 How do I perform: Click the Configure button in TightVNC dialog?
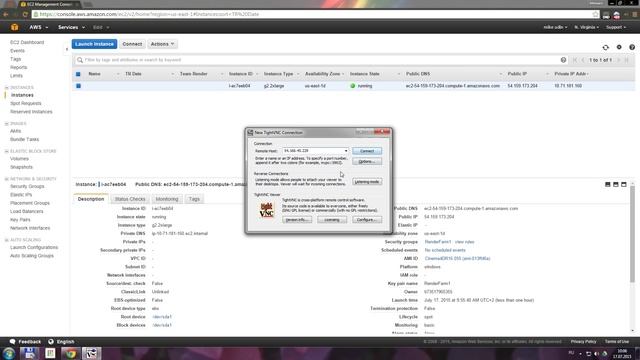pyautogui.click(x=367, y=220)
